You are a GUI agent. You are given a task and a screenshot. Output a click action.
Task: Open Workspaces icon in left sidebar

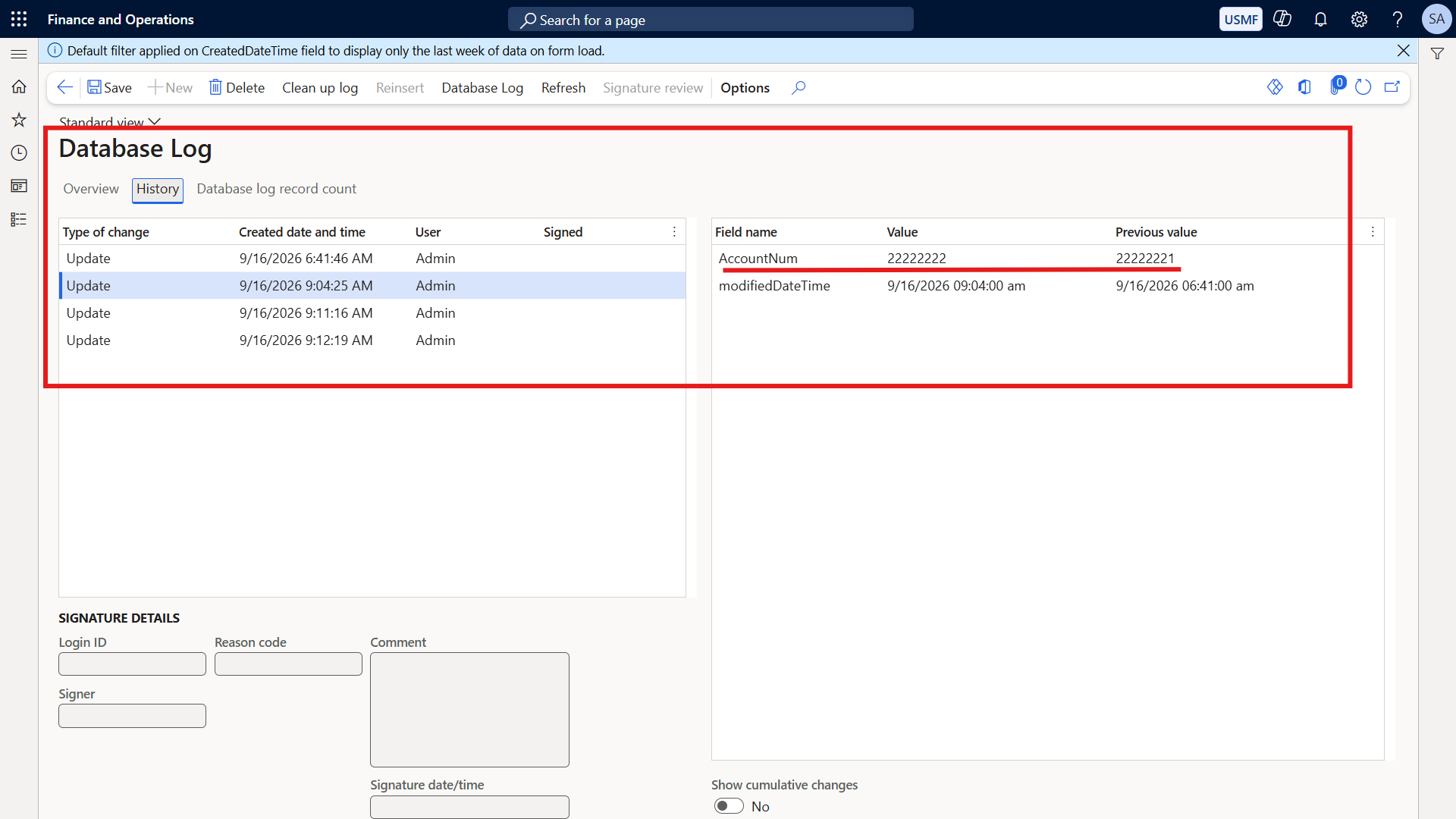click(19, 186)
